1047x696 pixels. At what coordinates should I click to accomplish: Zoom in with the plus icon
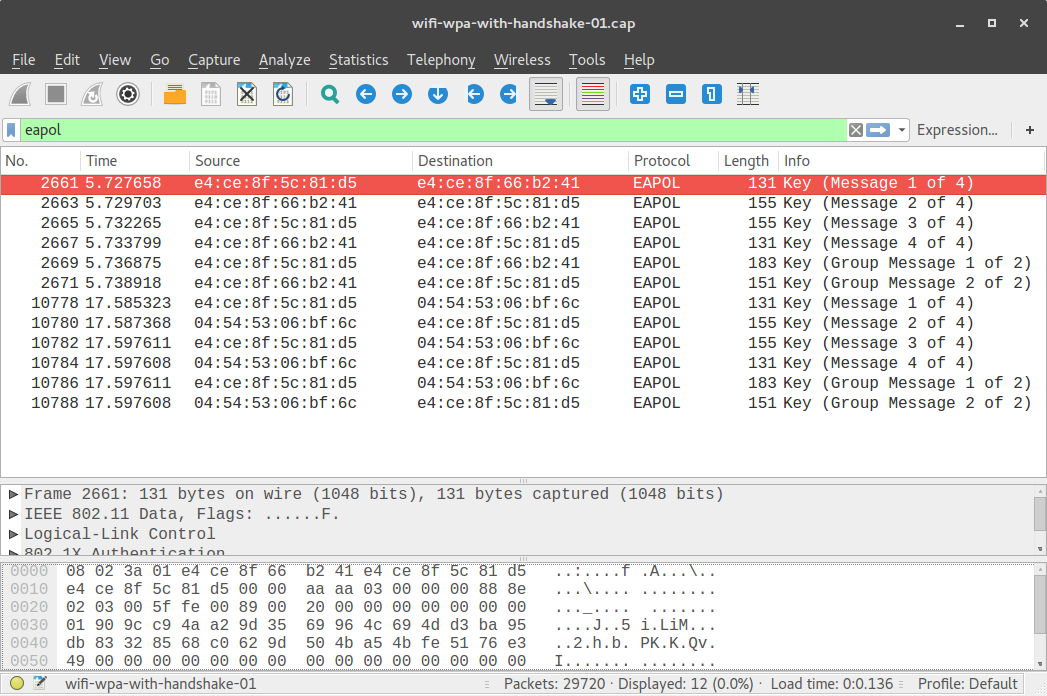pos(638,94)
